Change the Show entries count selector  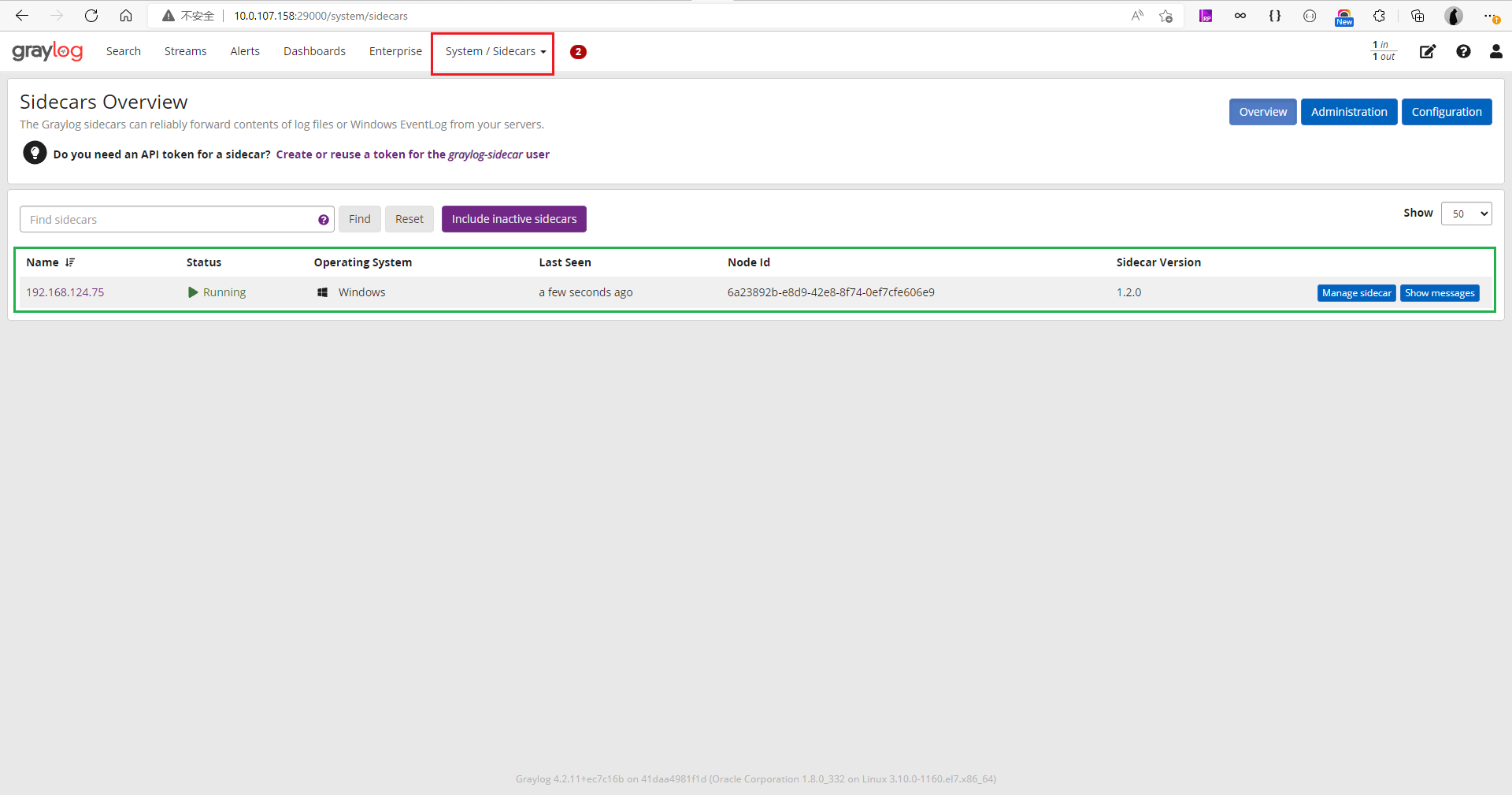coord(1466,213)
